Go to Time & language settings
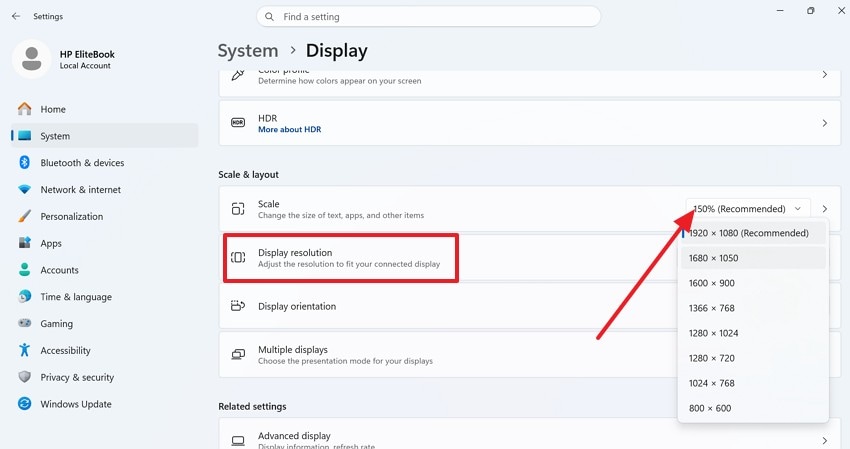The height and width of the screenshot is (449, 850). (105, 297)
